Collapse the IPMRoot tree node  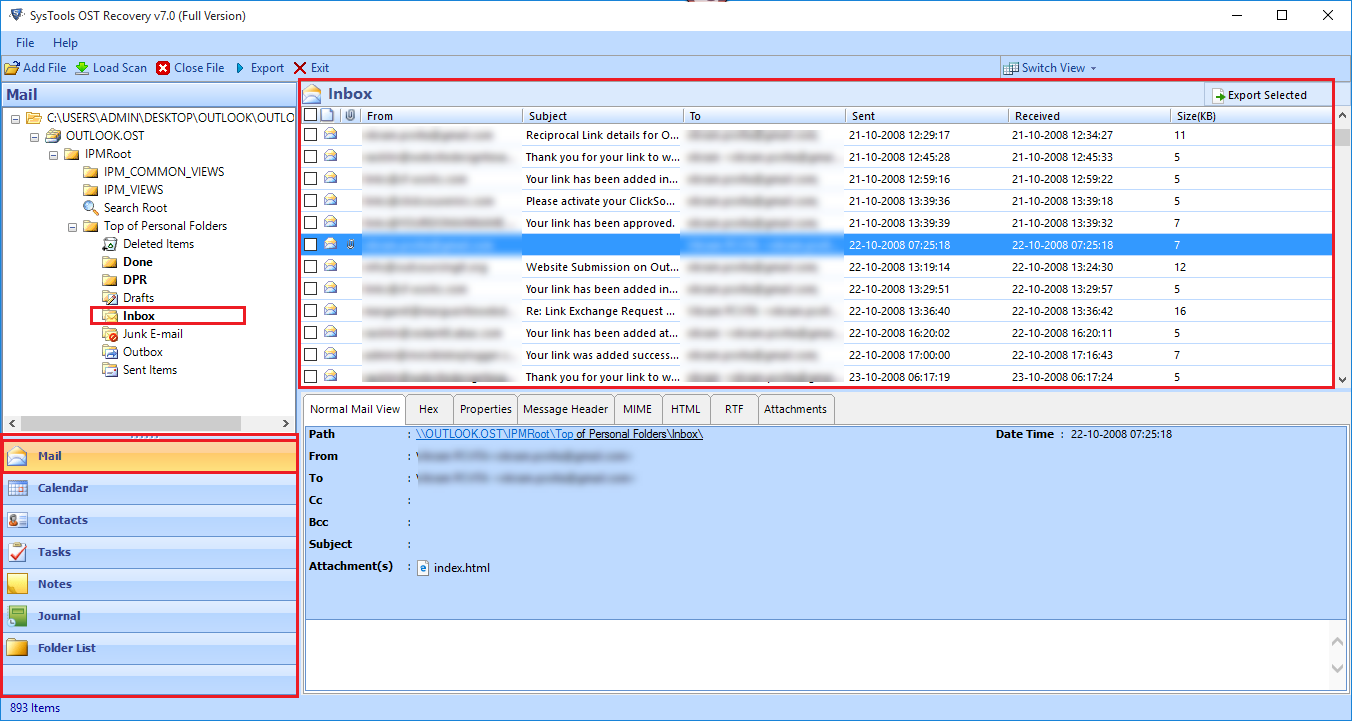point(53,154)
